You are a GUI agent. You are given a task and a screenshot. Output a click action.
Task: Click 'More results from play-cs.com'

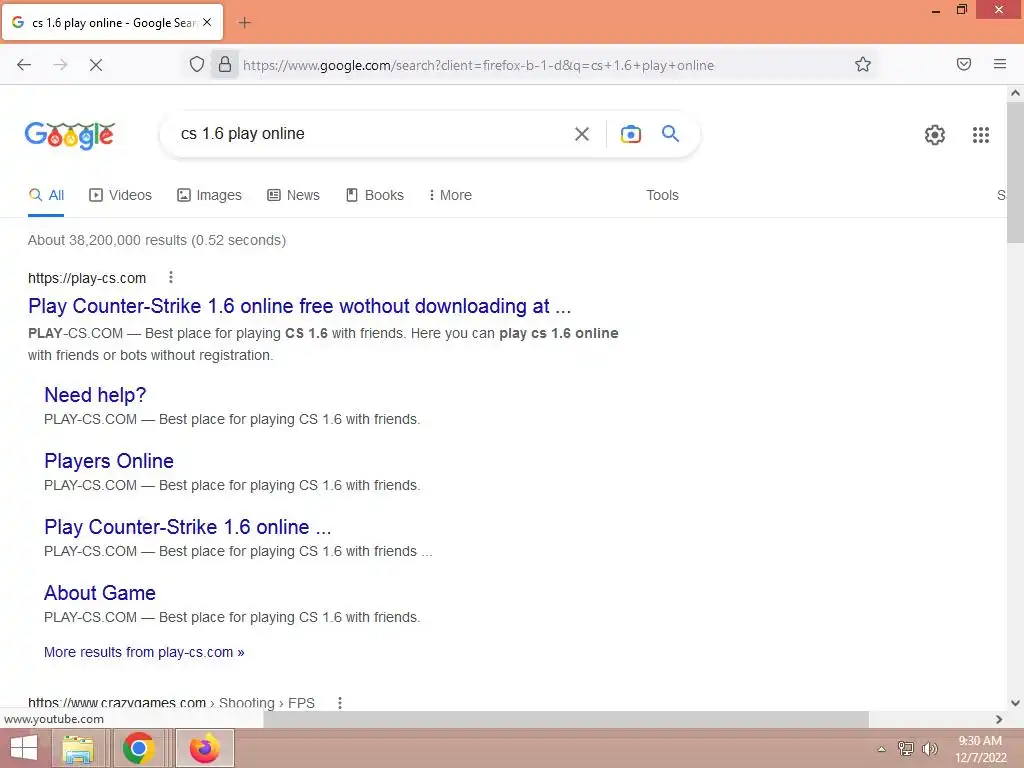pyautogui.click(x=144, y=652)
